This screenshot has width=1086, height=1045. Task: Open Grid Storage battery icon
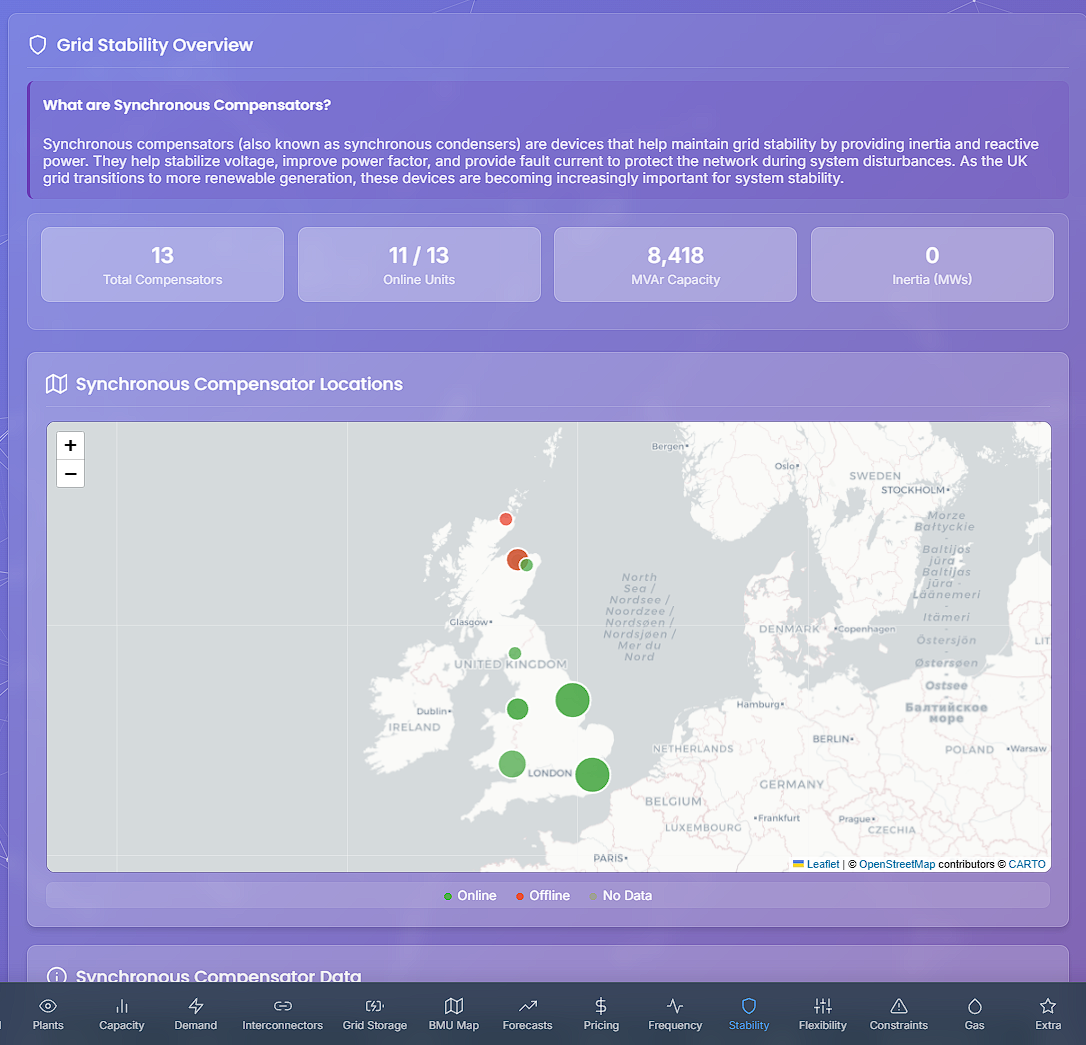[x=375, y=1006]
